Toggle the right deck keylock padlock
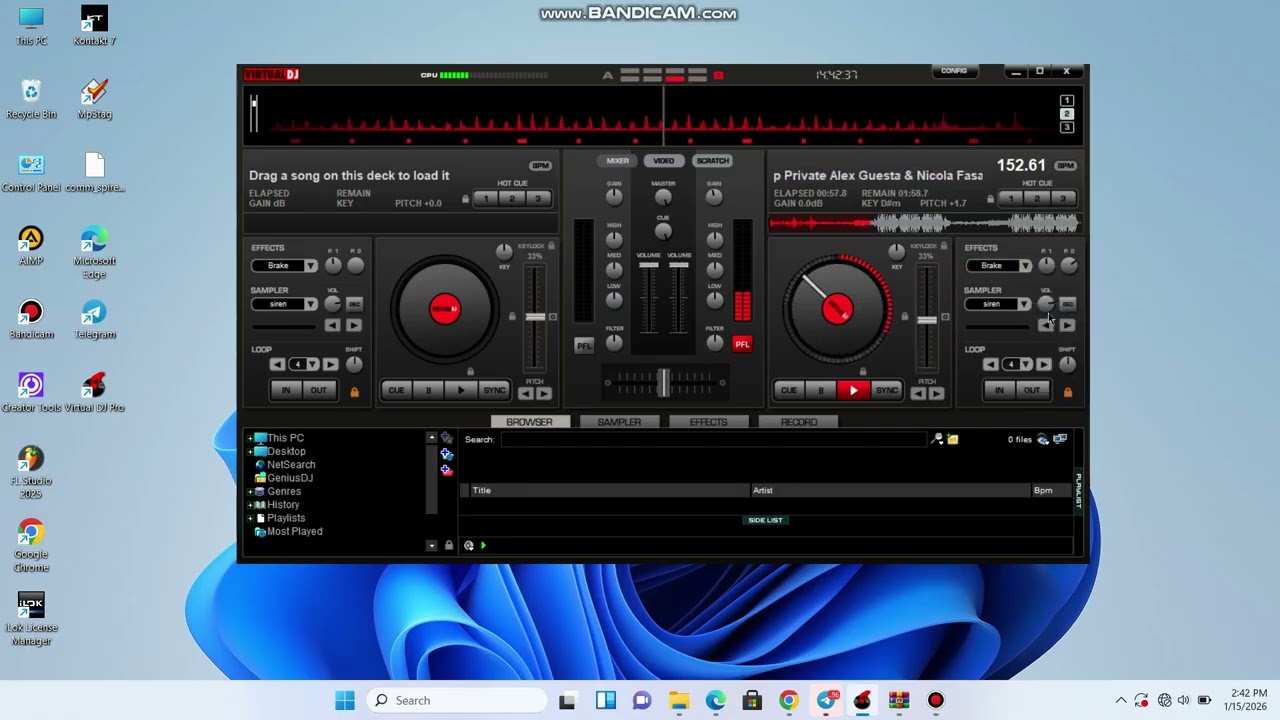1280x720 pixels. point(944,246)
